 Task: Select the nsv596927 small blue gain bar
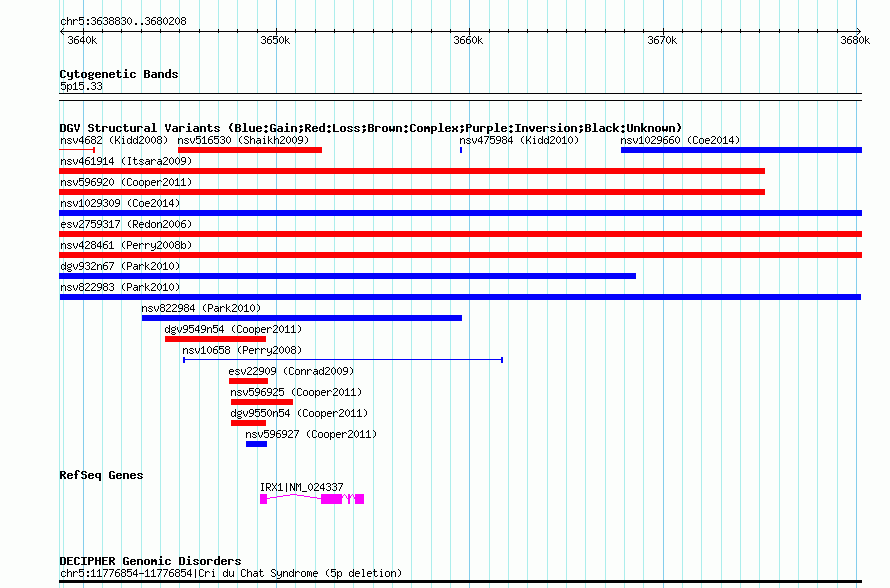pos(256,444)
